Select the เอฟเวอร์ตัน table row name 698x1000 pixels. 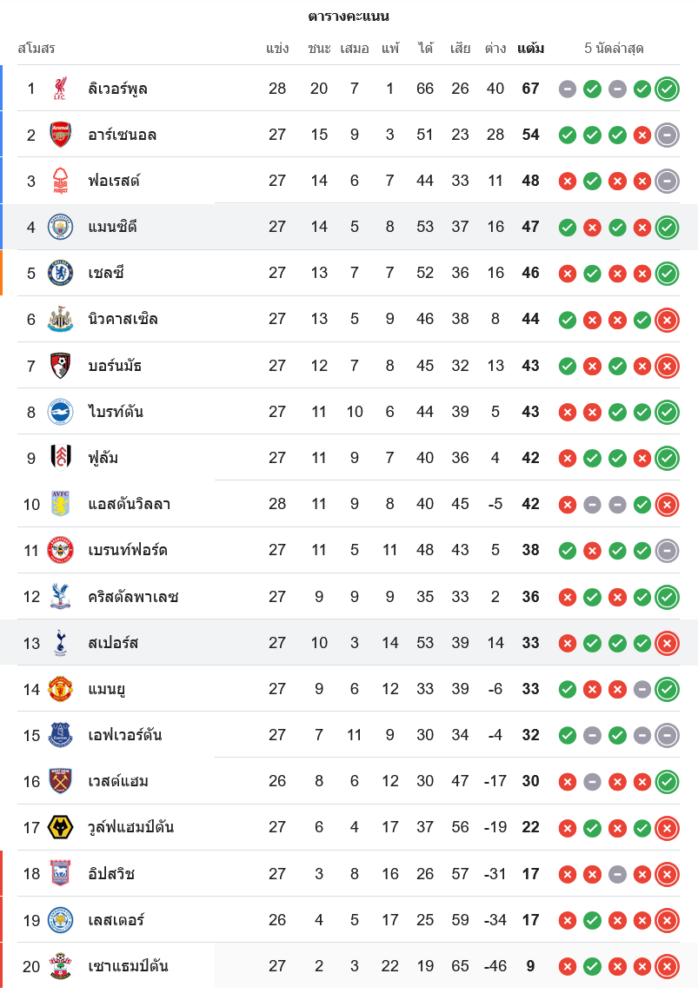125,735
